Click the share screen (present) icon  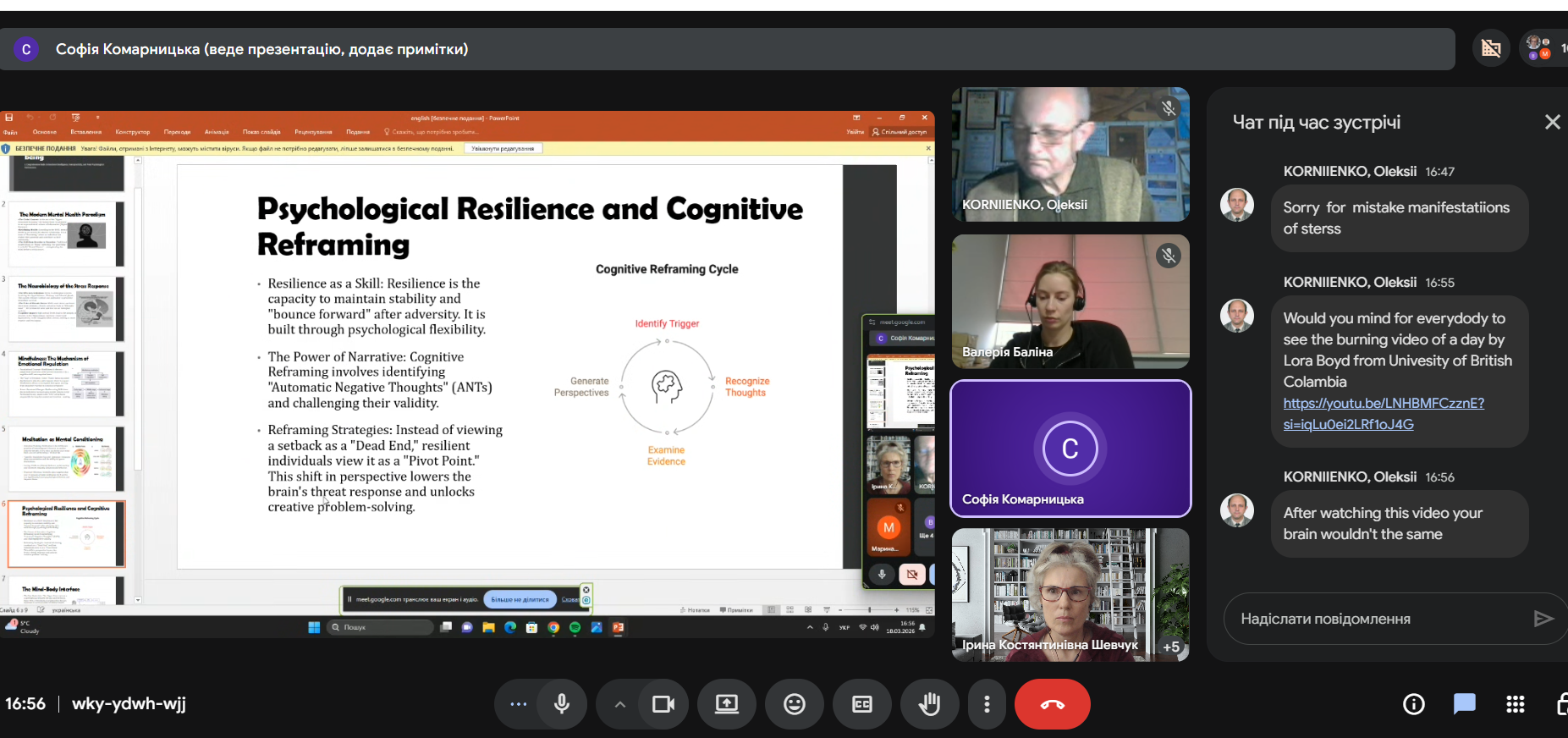727,704
